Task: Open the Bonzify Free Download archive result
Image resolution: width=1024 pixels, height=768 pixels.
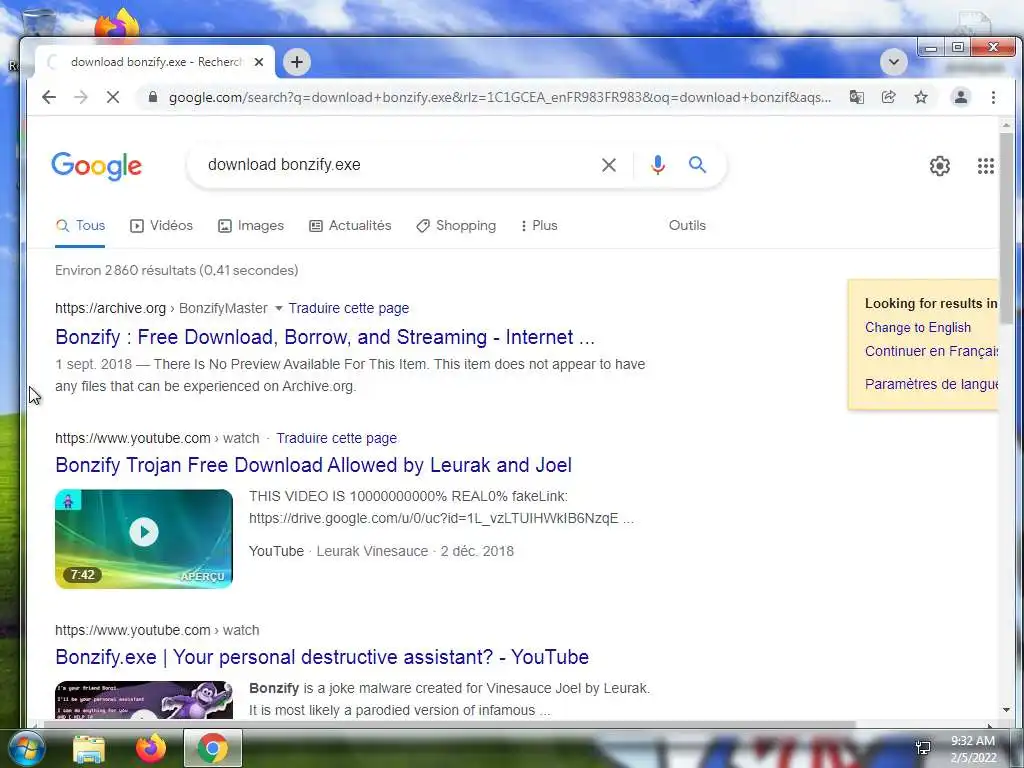Action: (325, 338)
